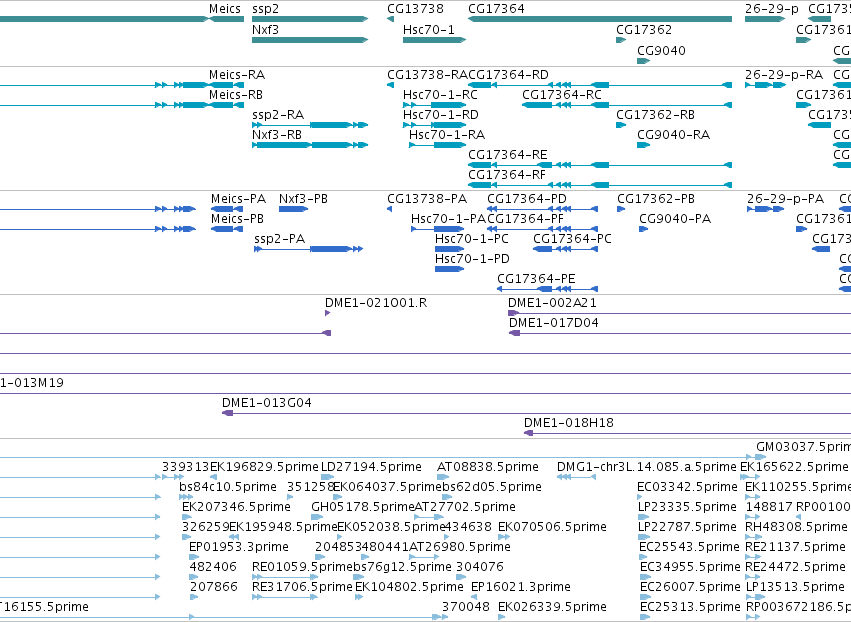Click the EC03342.5prime EST label
The image size is (851, 622).
click(687, 487)
